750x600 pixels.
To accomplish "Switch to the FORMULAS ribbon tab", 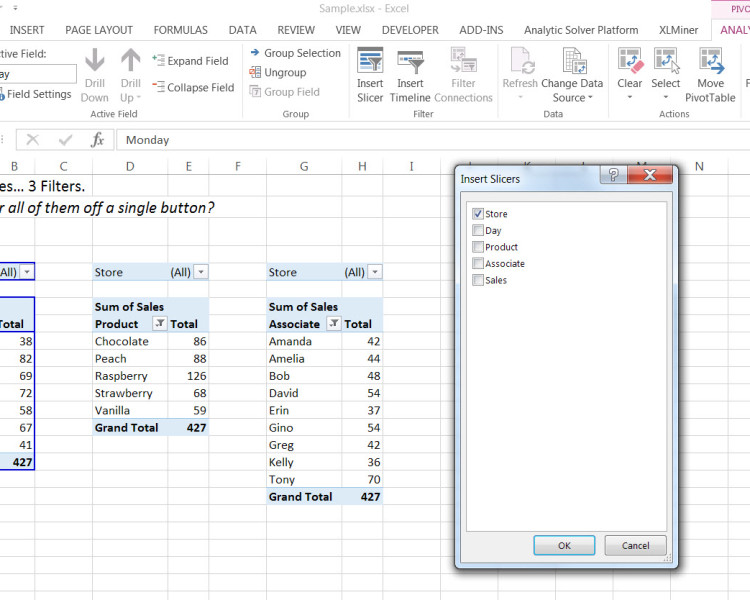I will click(180, 30).
